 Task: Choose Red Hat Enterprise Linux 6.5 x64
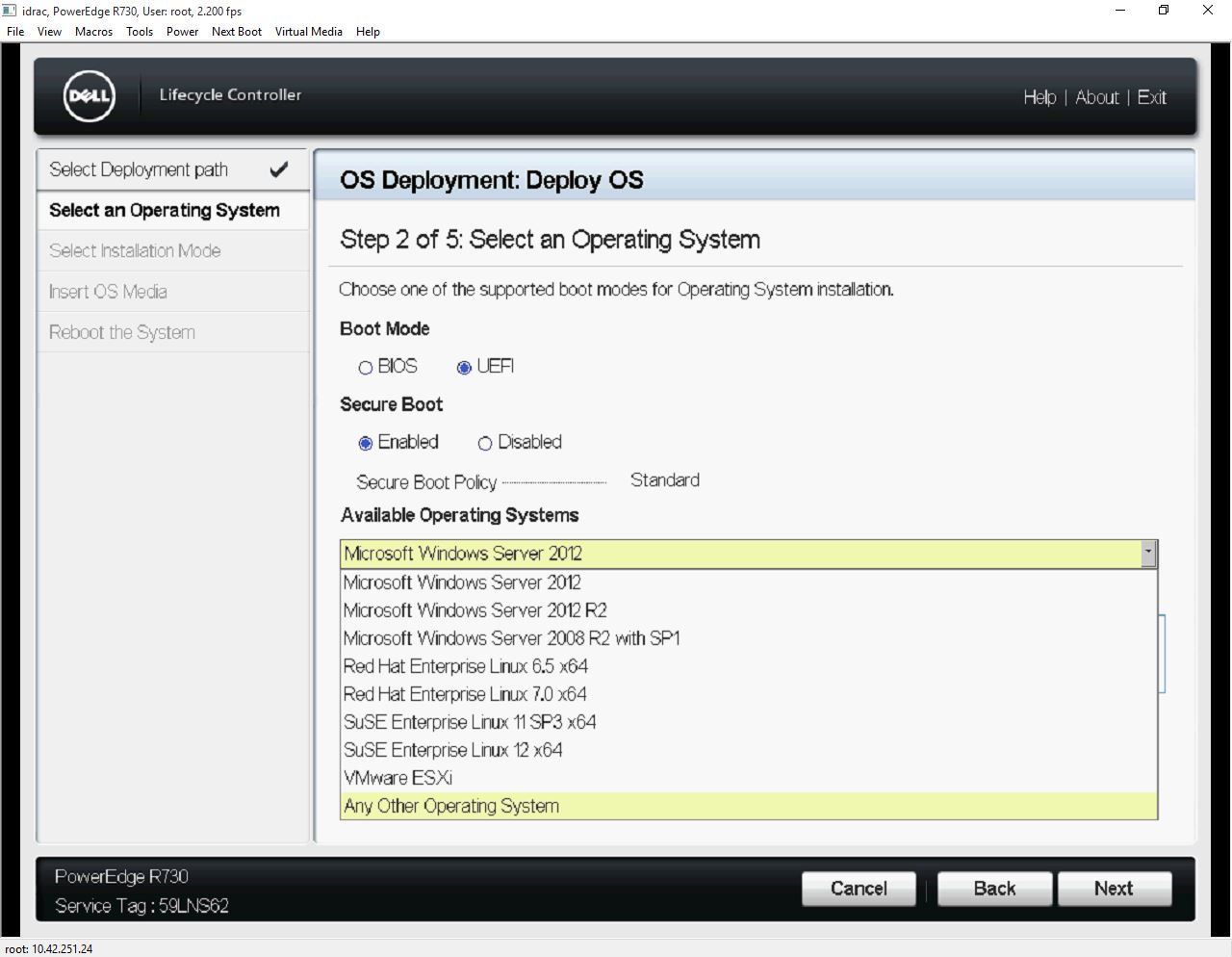pos(749,666)
